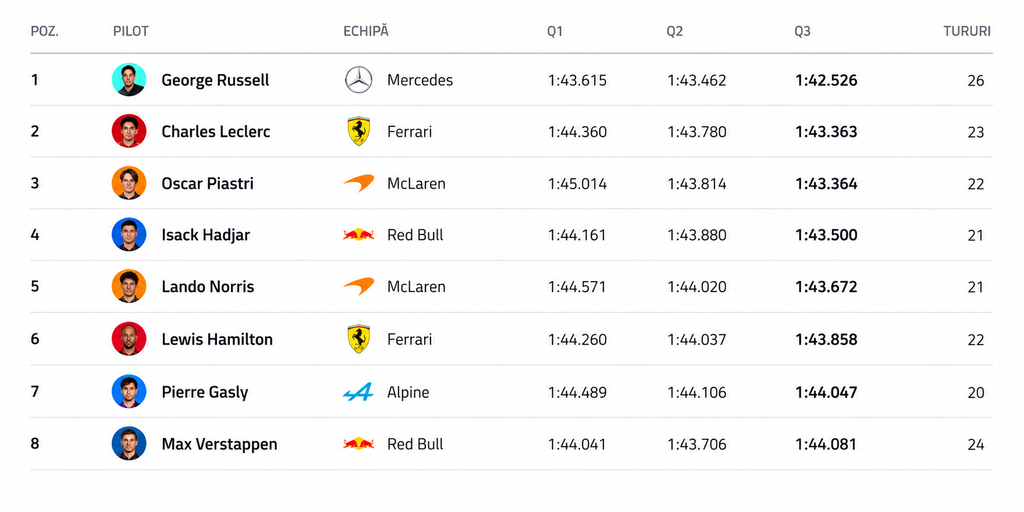
Task: Sort by POZ. column header
Action: 44,31
